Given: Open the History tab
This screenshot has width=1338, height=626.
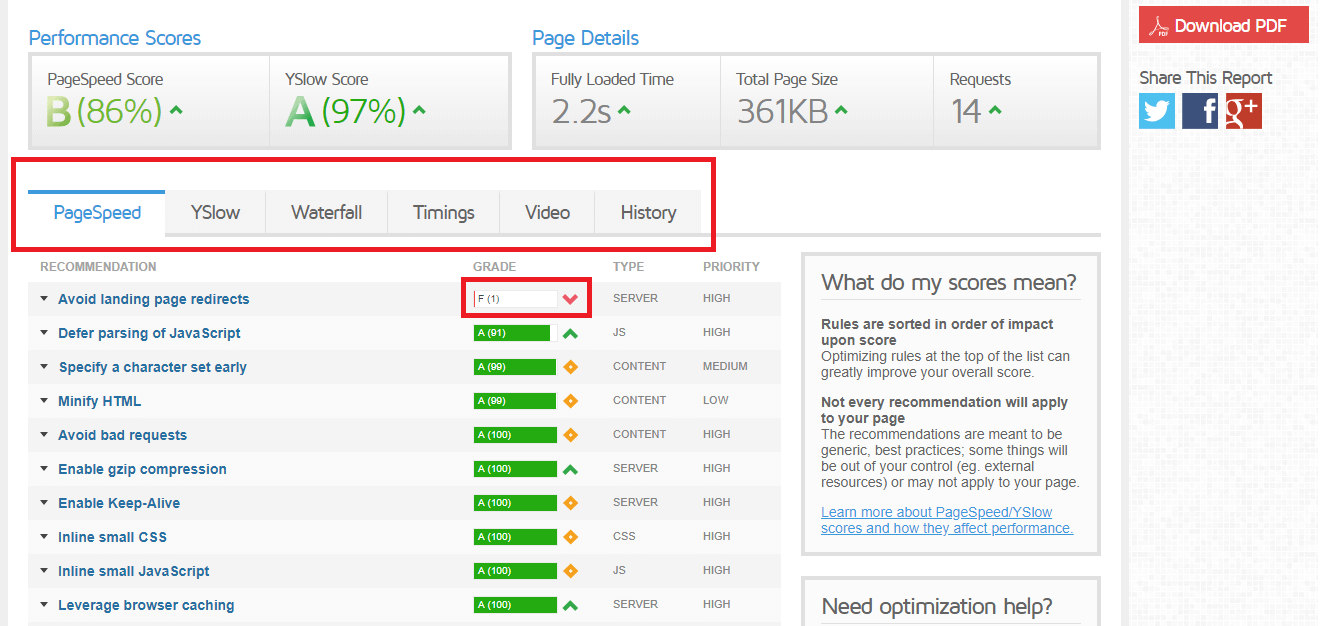Looking at the screenshot, I should pyautogui.click(x=648, y=213).
